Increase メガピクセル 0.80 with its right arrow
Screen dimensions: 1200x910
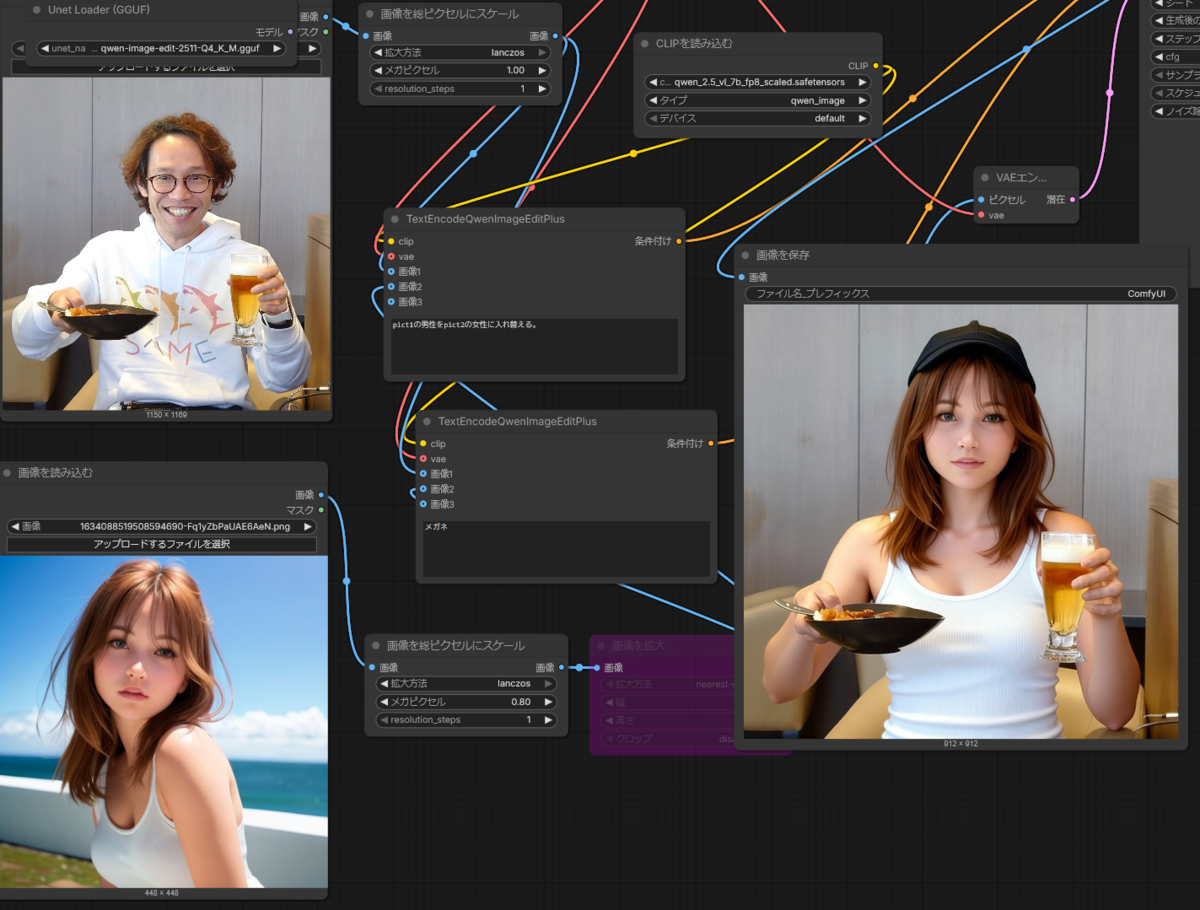(549, 702)
